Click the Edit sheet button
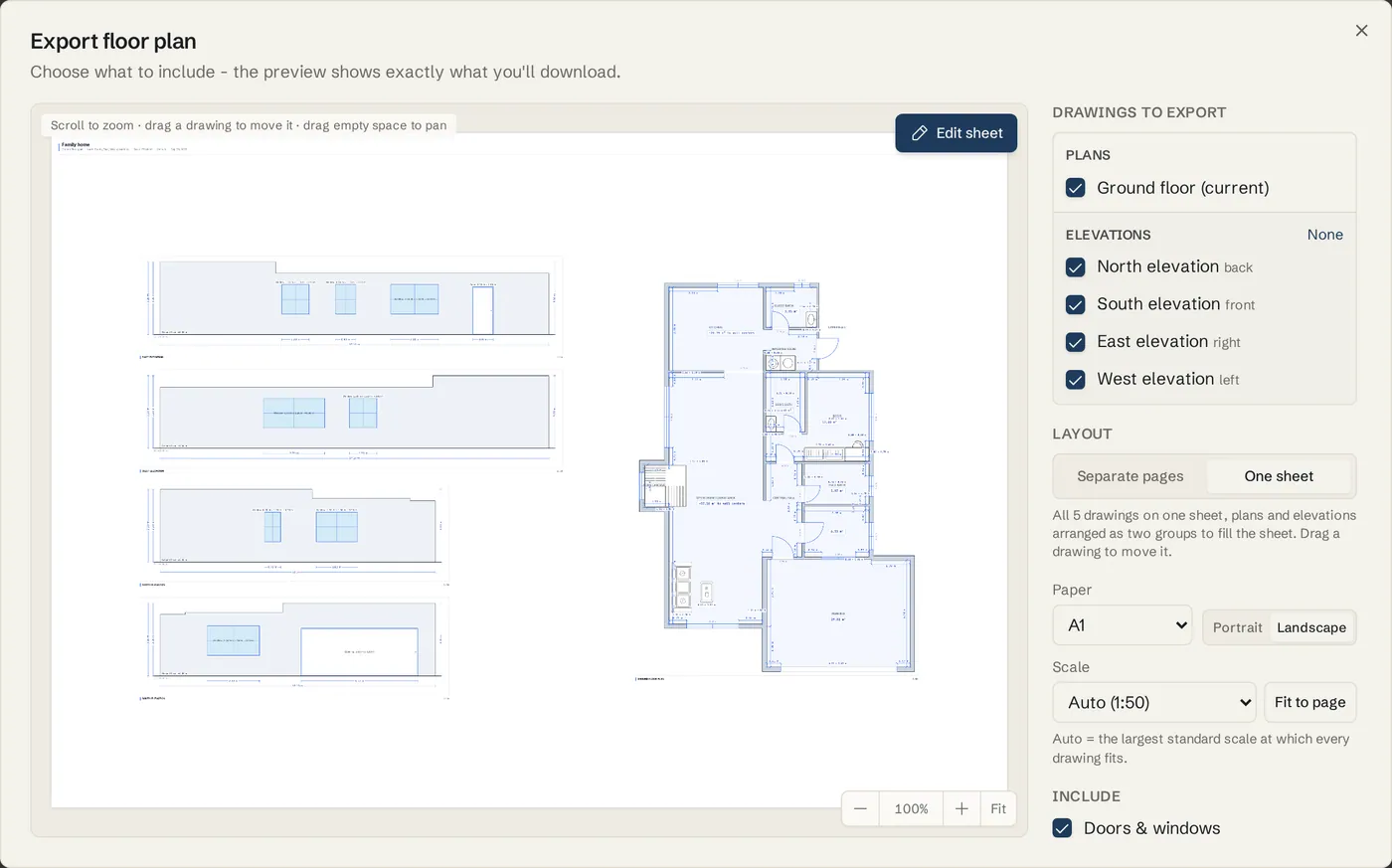 (956, 133)
